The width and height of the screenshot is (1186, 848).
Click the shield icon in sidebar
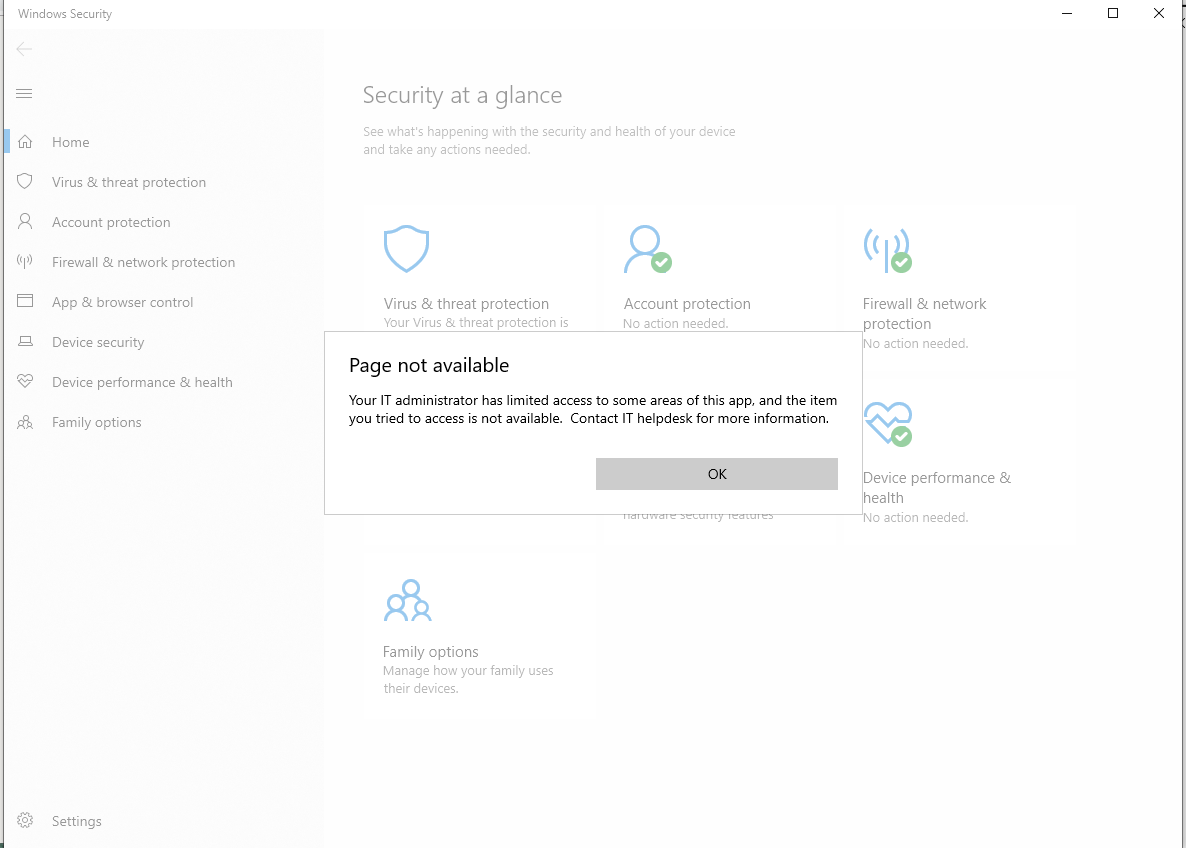pyautogui.click(x=25, y=182)
